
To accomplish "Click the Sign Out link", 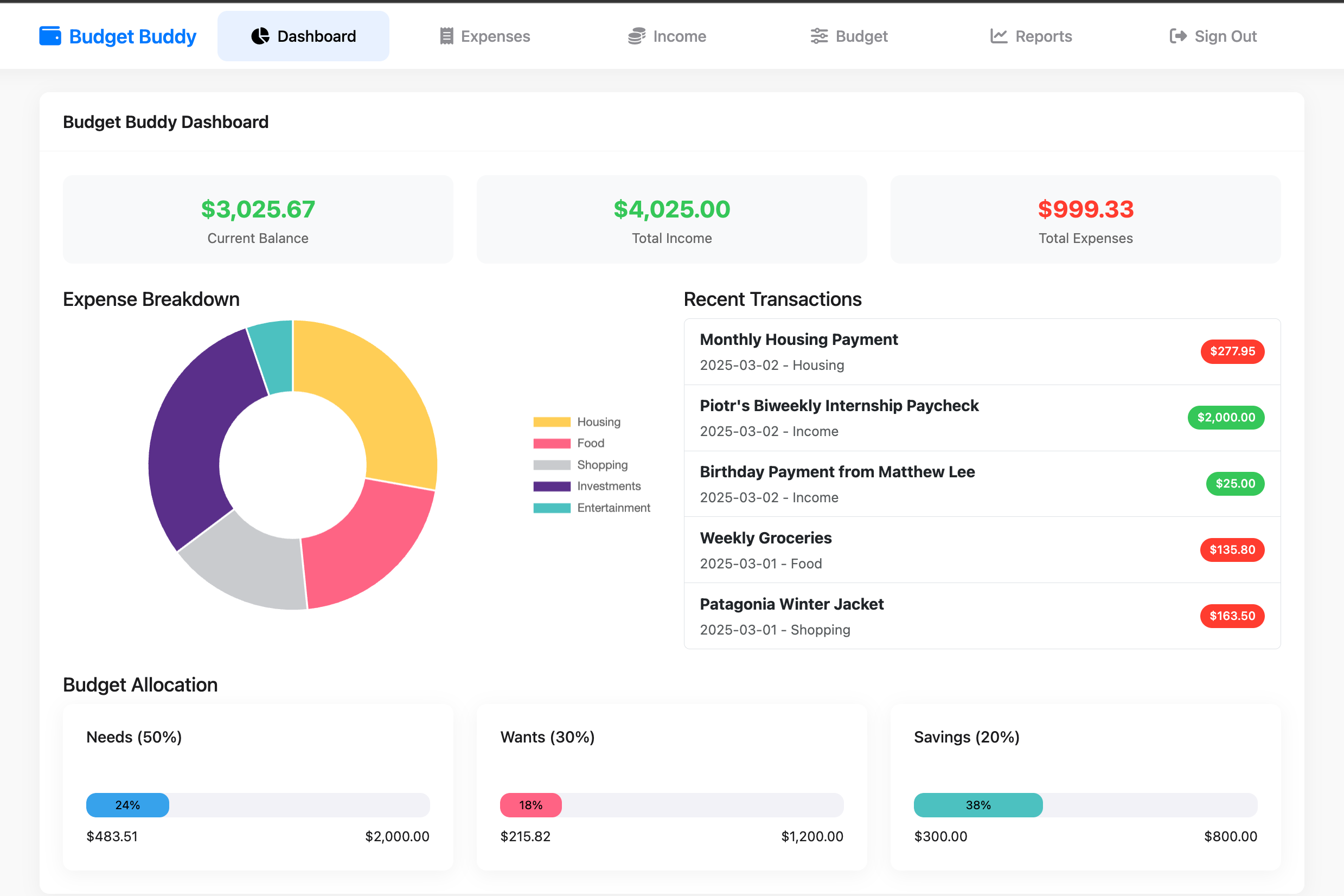I will tap(1226, 35).
